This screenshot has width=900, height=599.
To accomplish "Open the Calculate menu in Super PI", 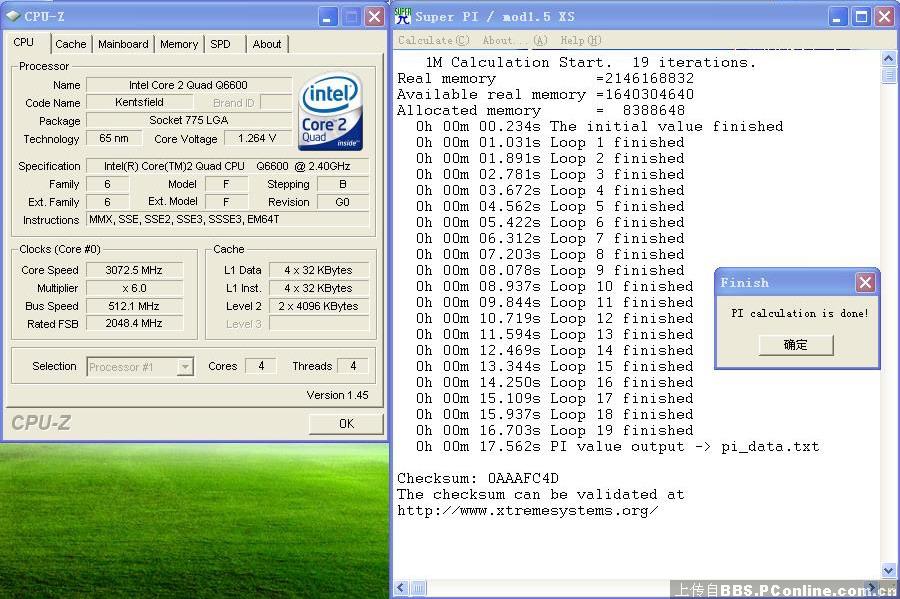I will [x=434, y=40].
